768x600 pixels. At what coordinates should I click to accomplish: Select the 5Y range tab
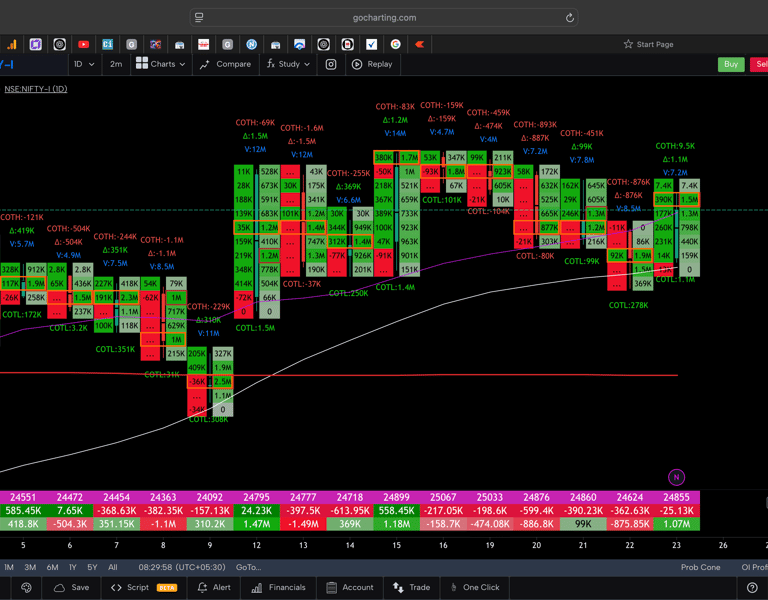click(92, 567)
